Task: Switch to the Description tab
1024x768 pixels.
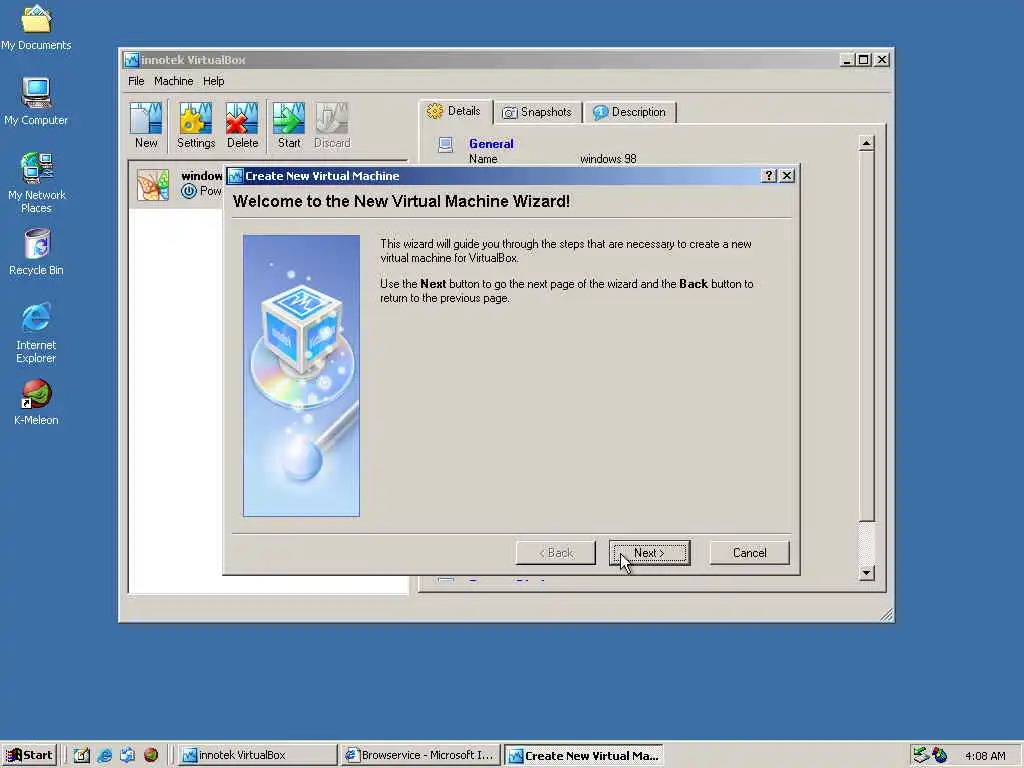Action: pos(630,112)
